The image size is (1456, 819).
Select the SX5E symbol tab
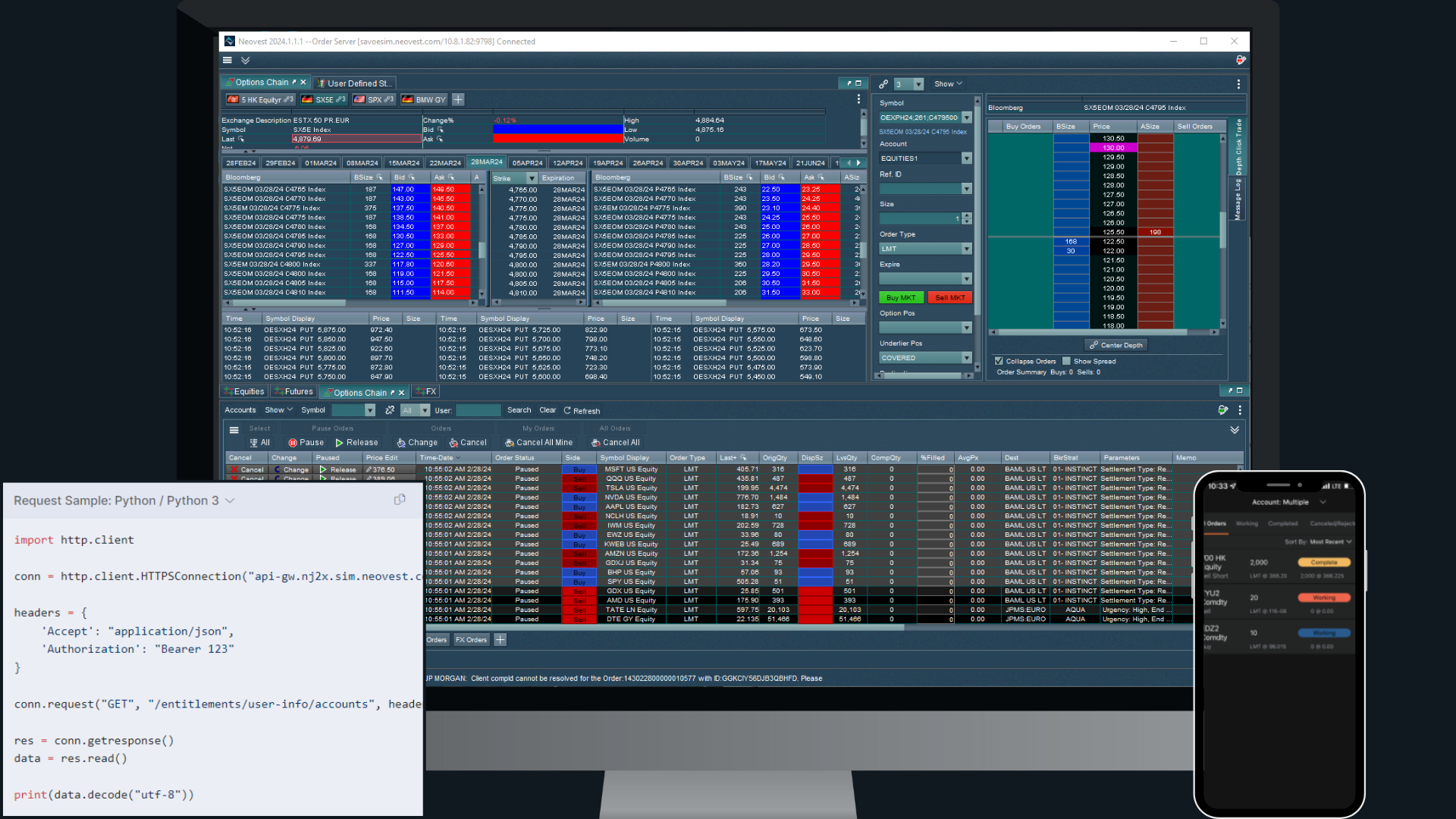tap(324, 99)
